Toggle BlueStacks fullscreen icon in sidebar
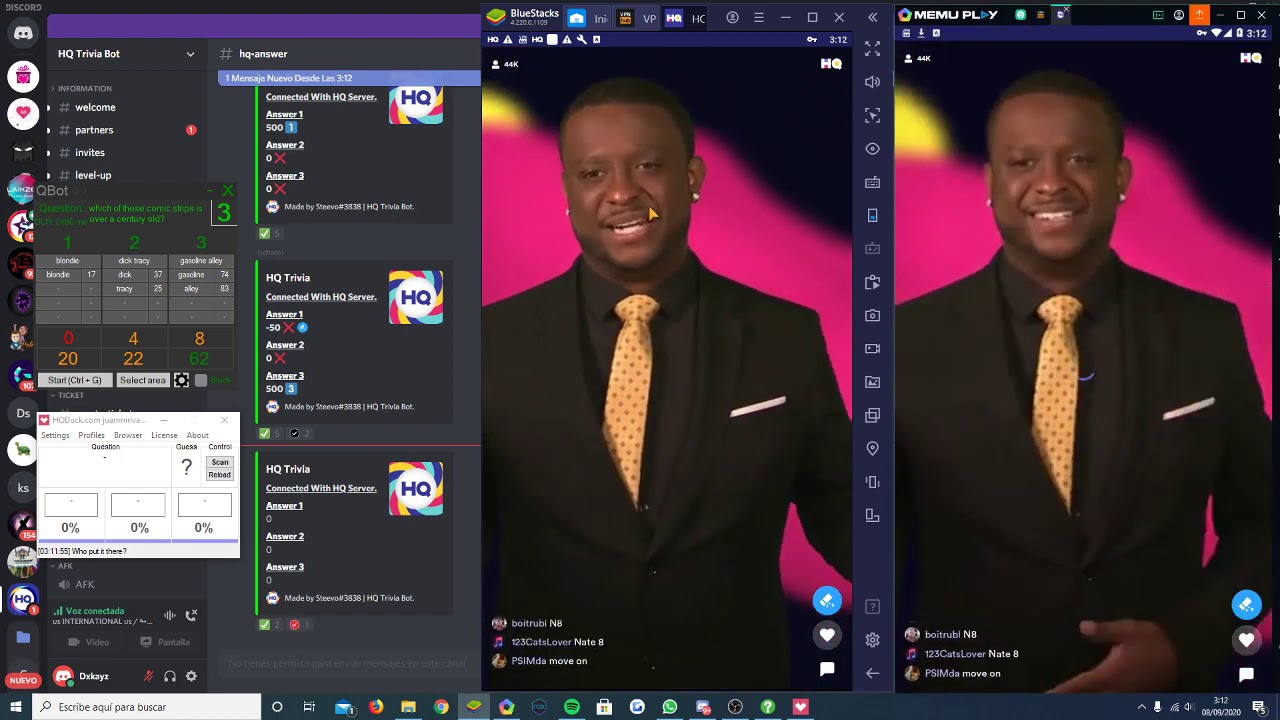1280x720 pixels. [873, 48]
